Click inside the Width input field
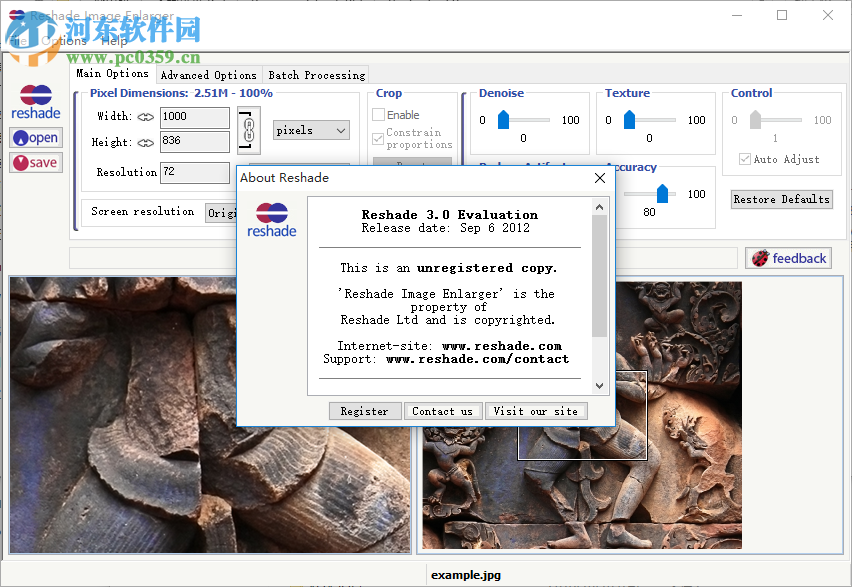 pyautogui.click(x=193, y=117)
